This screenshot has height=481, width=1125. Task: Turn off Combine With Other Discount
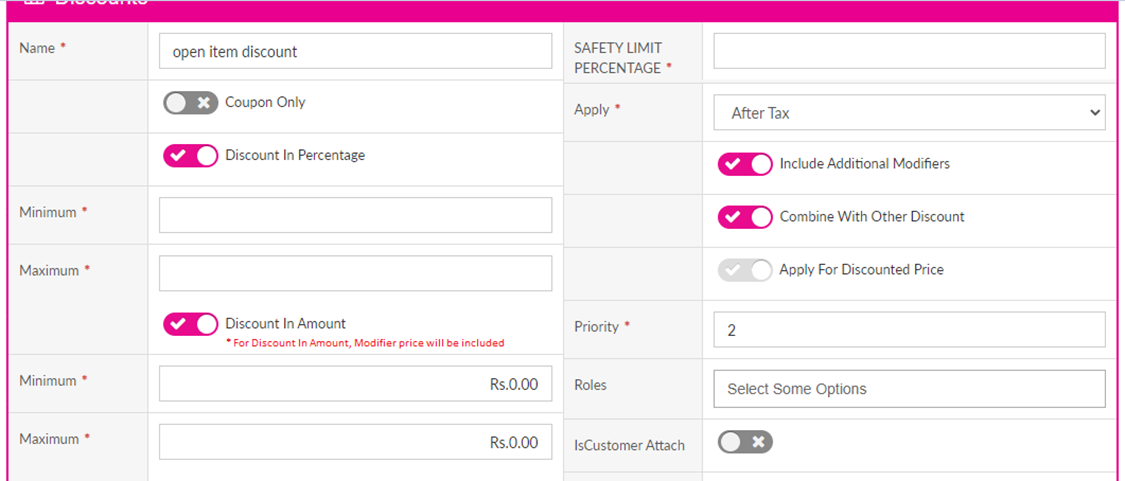(x=745, y=217)
